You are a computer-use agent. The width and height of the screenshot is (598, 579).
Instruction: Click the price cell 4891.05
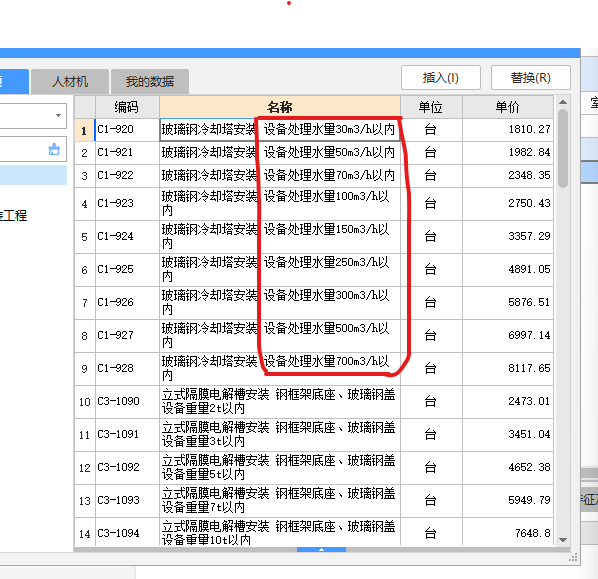point(508,270)
